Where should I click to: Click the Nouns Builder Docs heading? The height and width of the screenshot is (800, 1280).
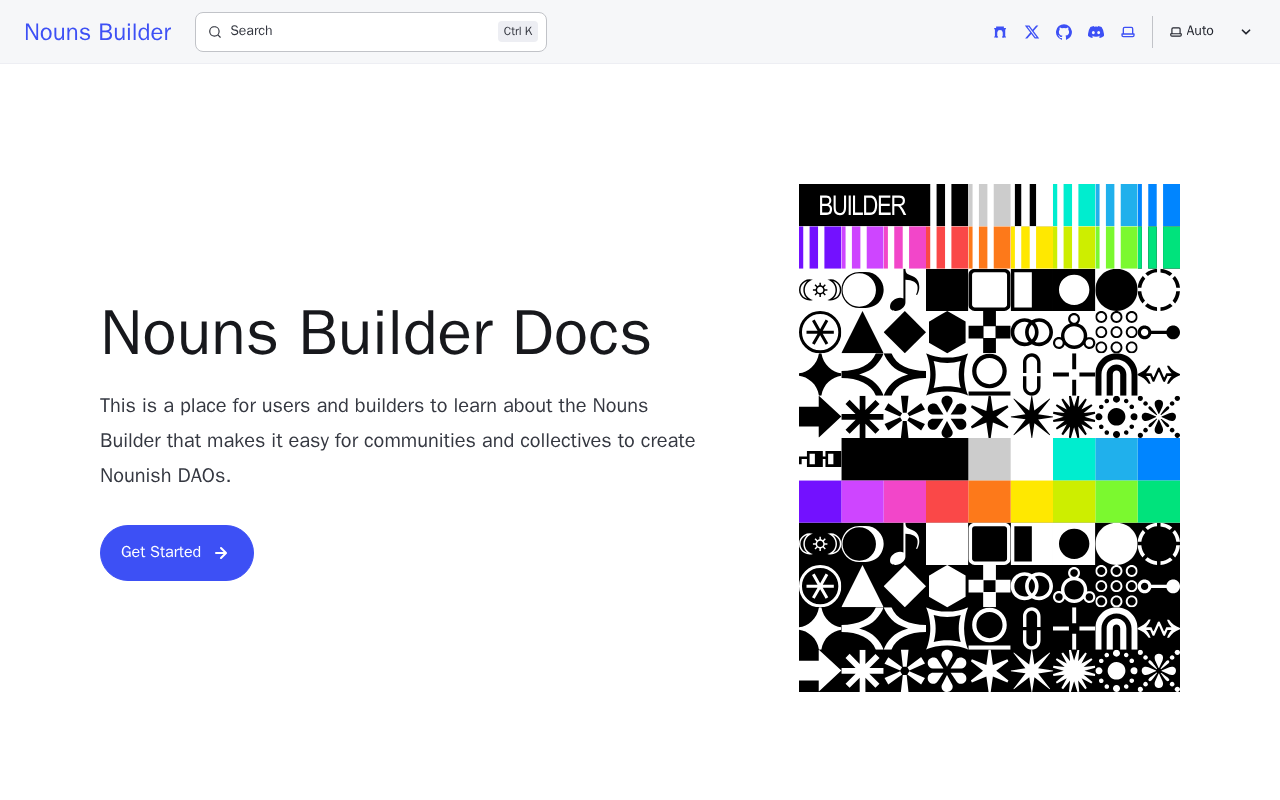coord(376,333)
